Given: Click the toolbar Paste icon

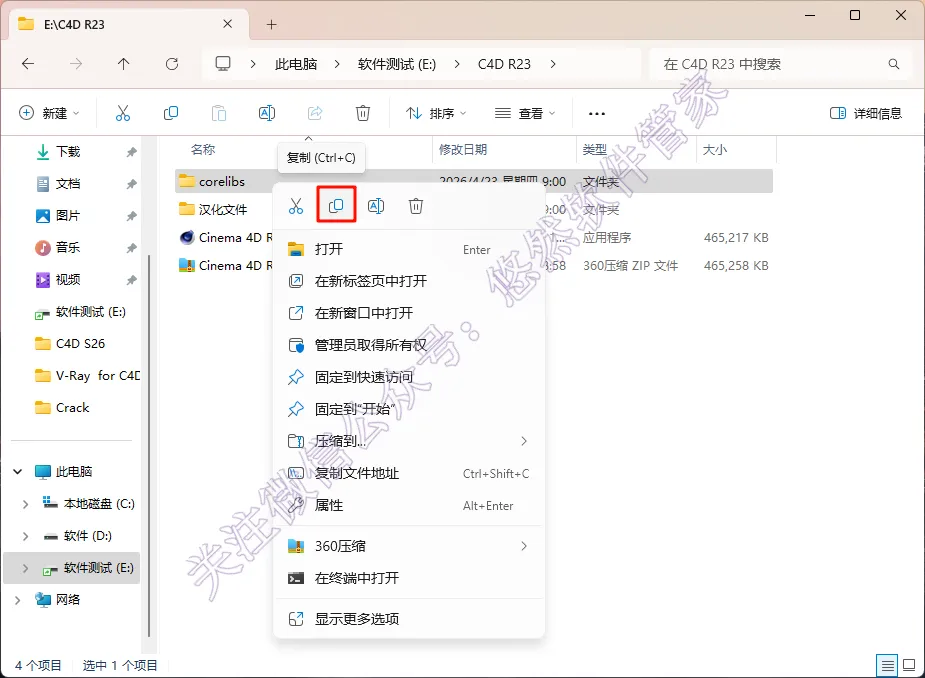Looking at the screenshot, I should 219,113.
